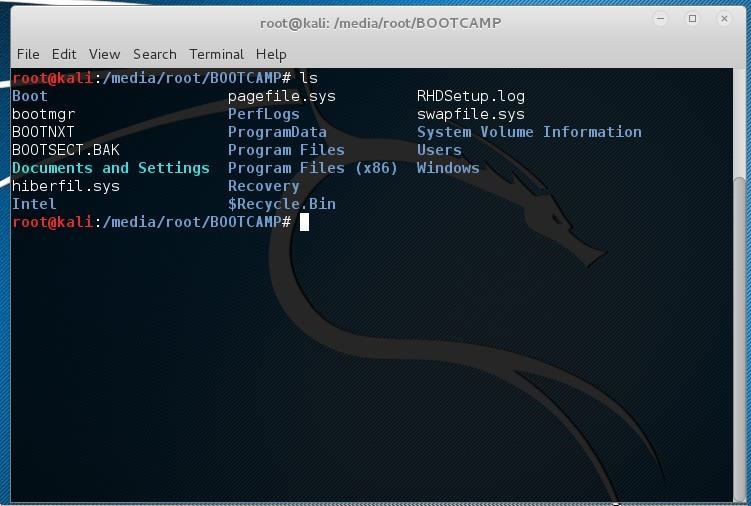Close the terminal window
The image size is (751, 506).
pos(724,19)
